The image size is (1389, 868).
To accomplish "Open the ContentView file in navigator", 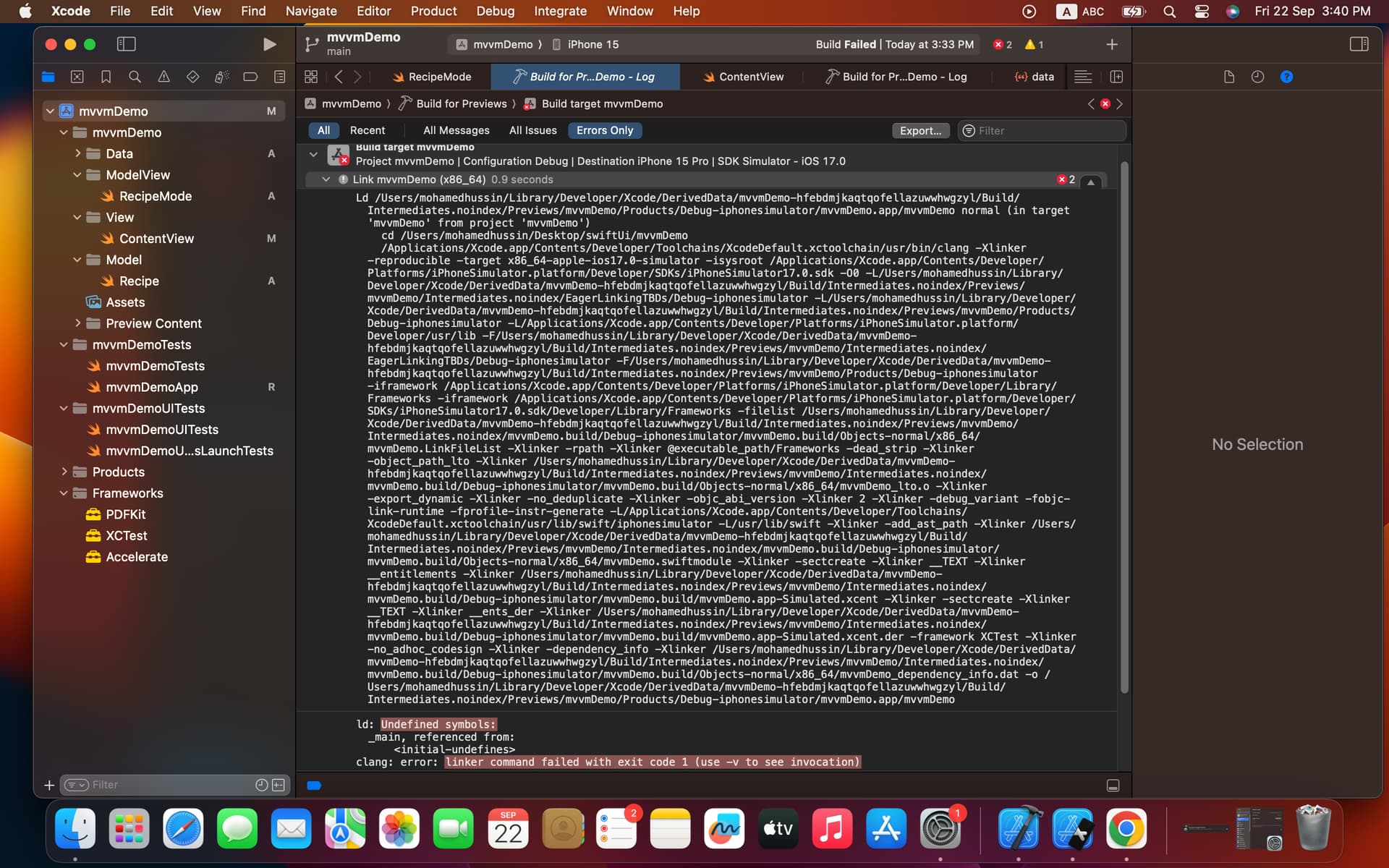I will (156, 239).
